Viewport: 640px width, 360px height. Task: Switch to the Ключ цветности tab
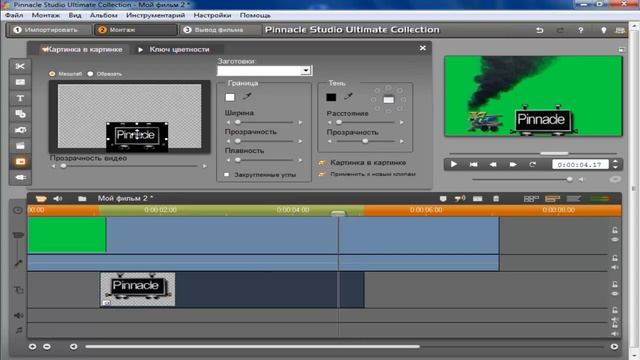pos(179,49)
